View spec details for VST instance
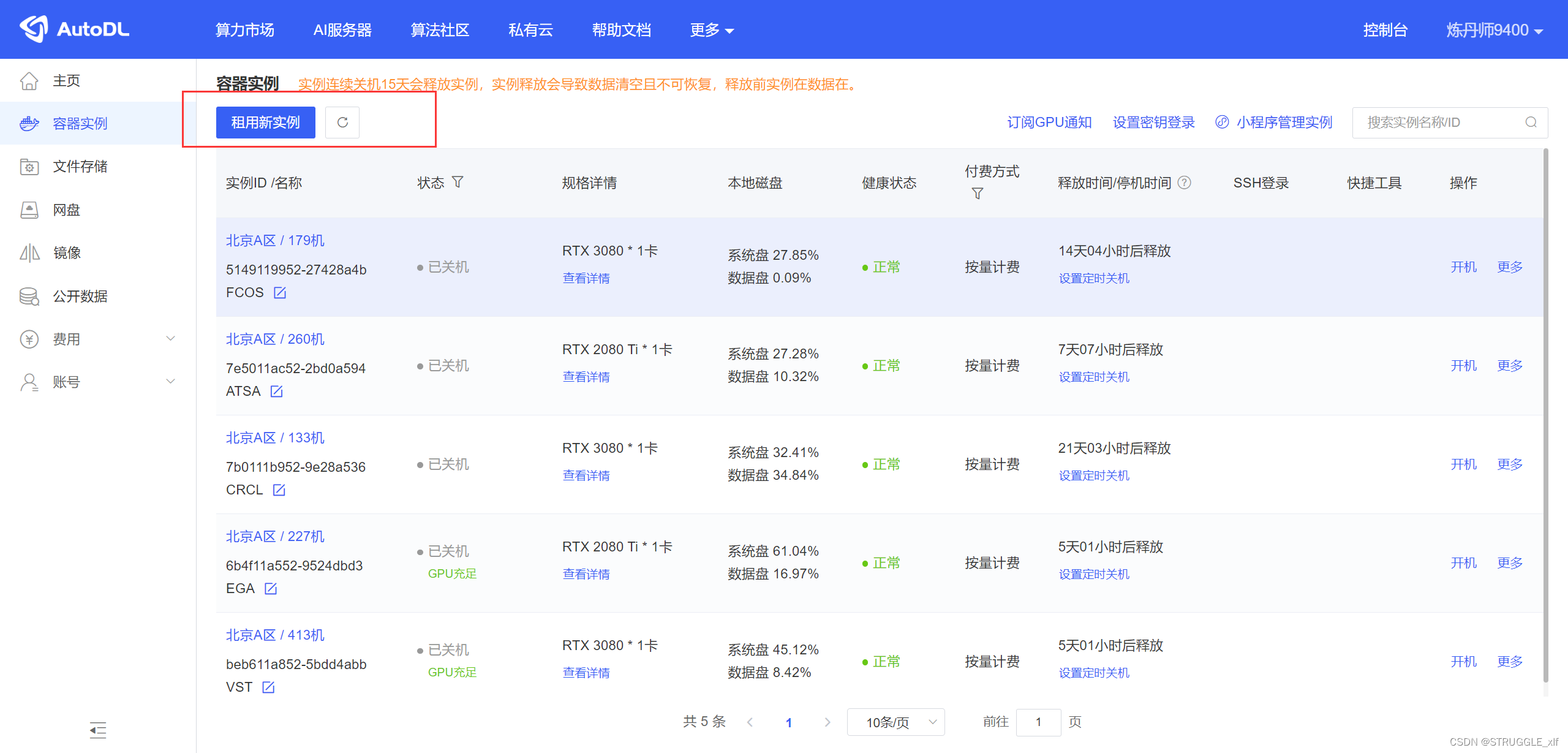This screenshot has height=753, width=1568. pyautogui.click(x=586, y=673)
